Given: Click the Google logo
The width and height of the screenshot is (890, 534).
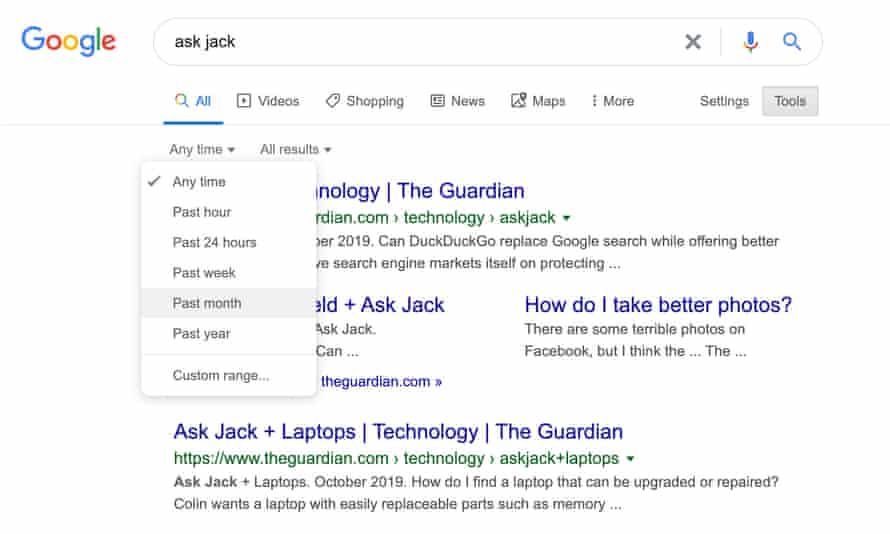Looking at the screenshot, I should pyautogui.click(x=69, y=41).
